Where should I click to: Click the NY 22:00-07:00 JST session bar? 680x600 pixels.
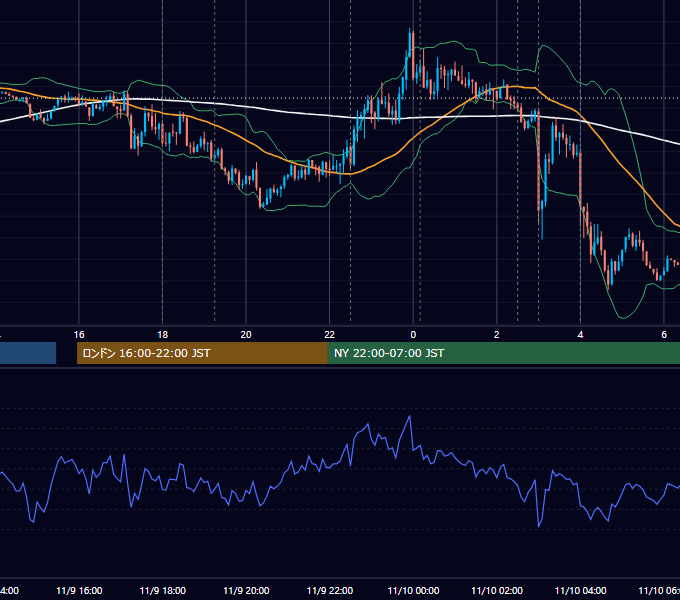[503, 353]
